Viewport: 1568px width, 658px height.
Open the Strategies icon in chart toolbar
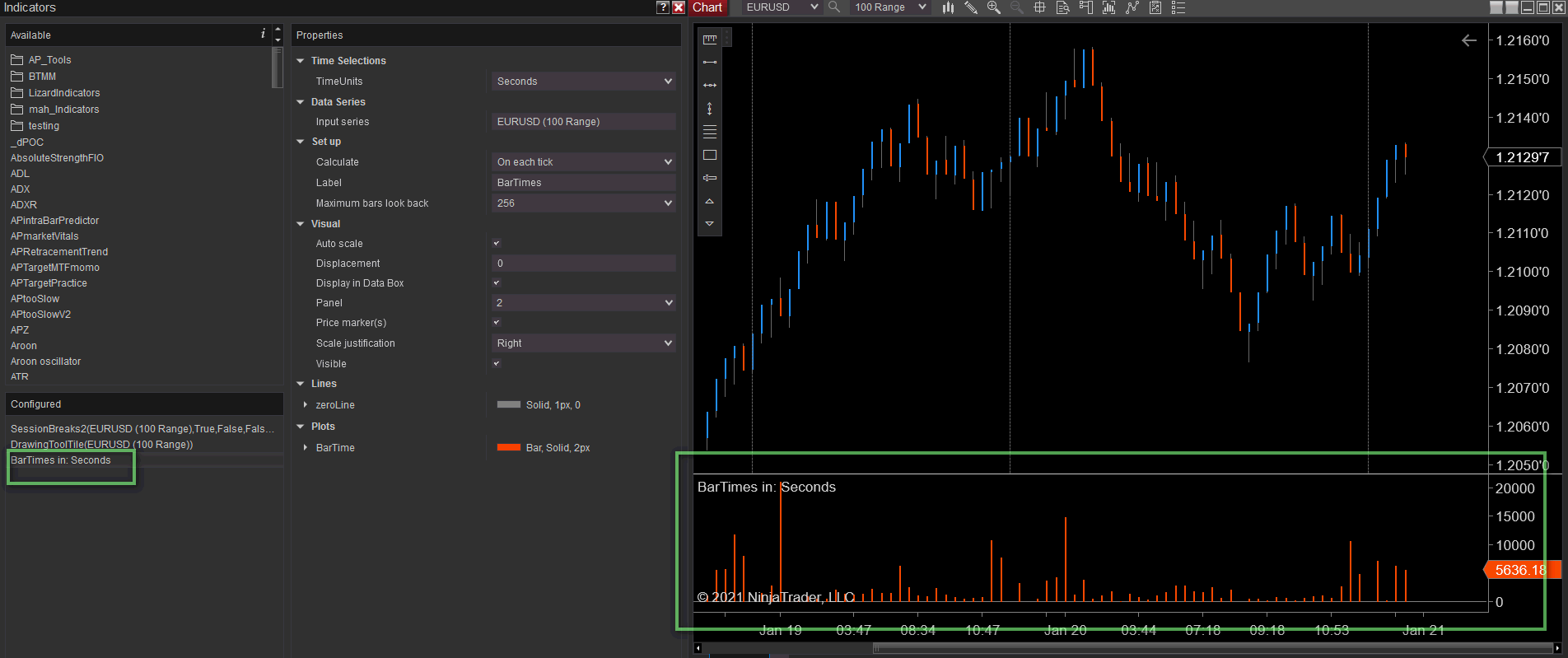(1155, 7)
